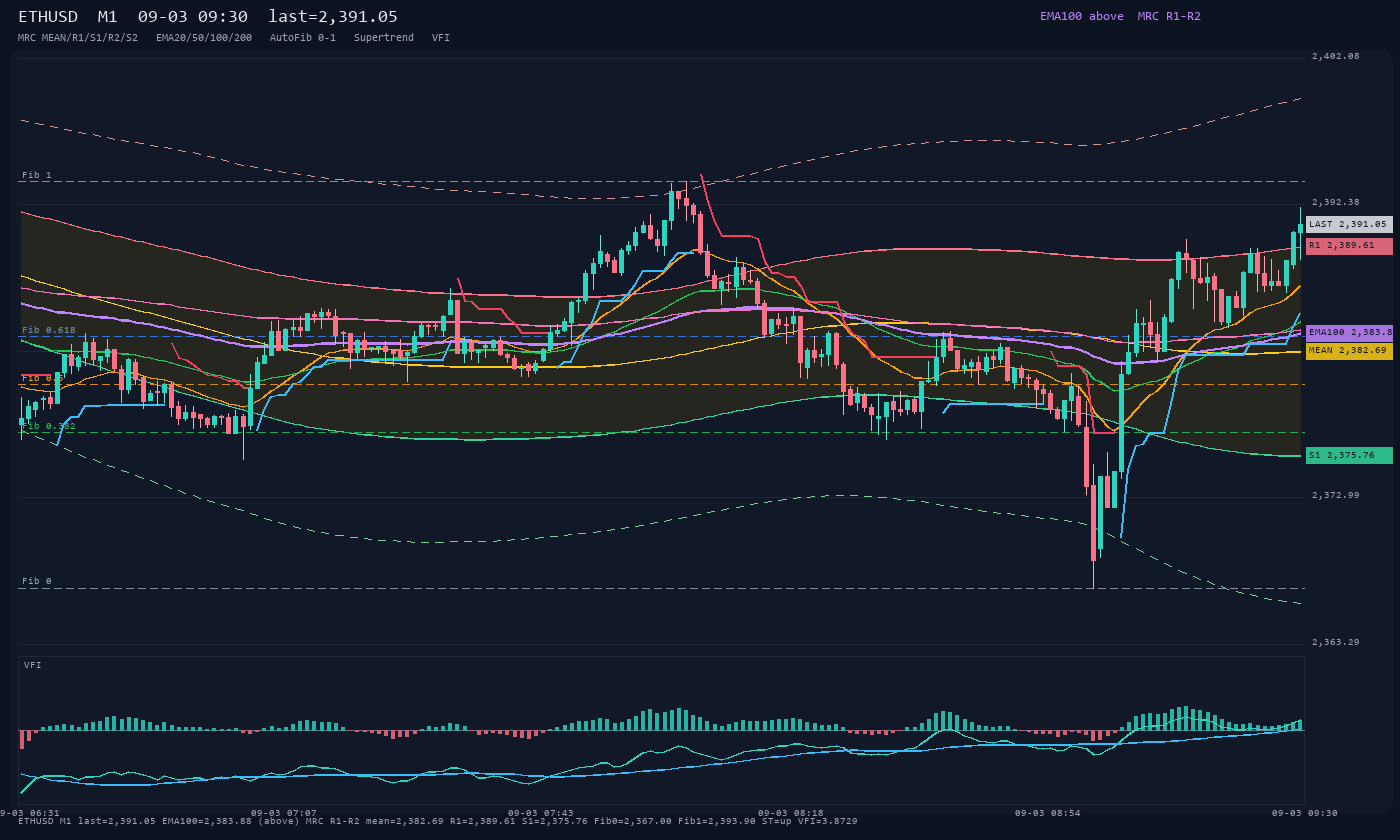This screenshot has width=1400, height=840.
Task: Select the VFI legend entry in header
Action: click(x=441, y=37)
